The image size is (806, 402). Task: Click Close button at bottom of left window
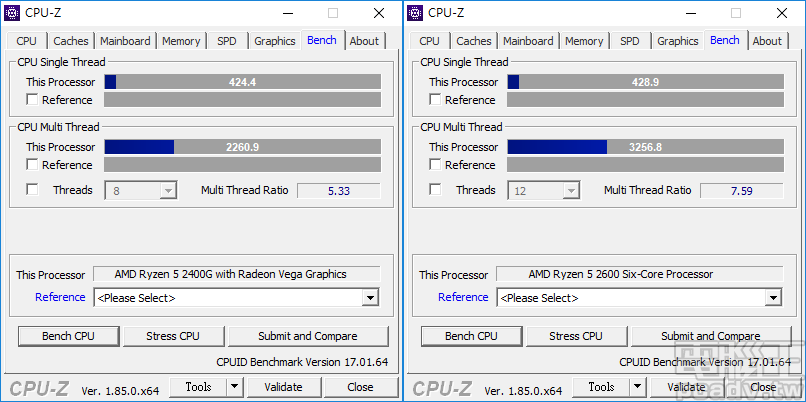click(360, 387)
